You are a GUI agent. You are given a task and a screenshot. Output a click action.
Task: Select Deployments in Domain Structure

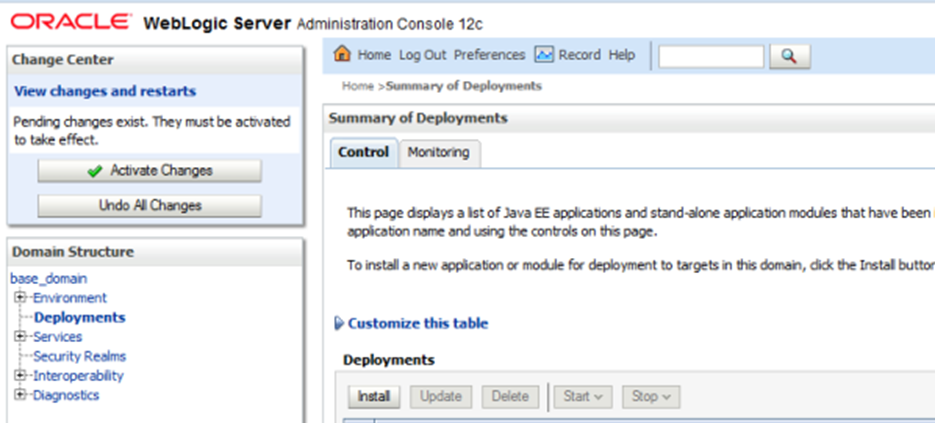[80, 317]
